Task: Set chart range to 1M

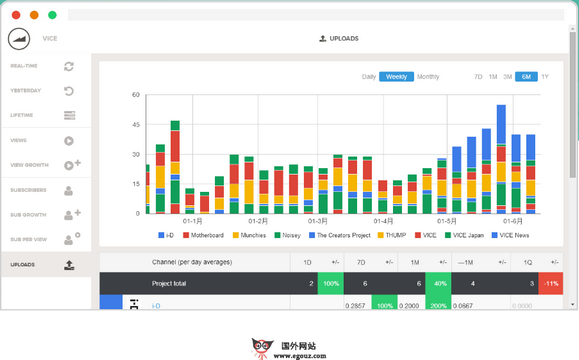Action: [493, 77]
